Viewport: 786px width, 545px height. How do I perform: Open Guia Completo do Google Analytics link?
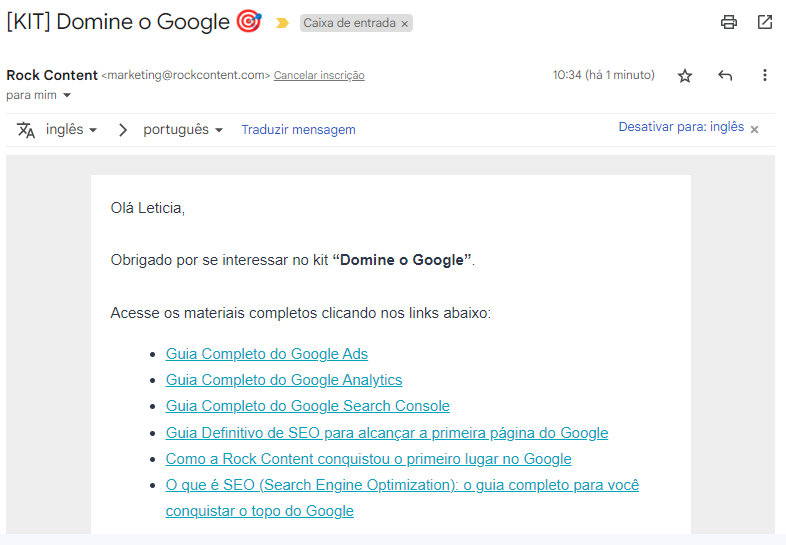[283, 380]
